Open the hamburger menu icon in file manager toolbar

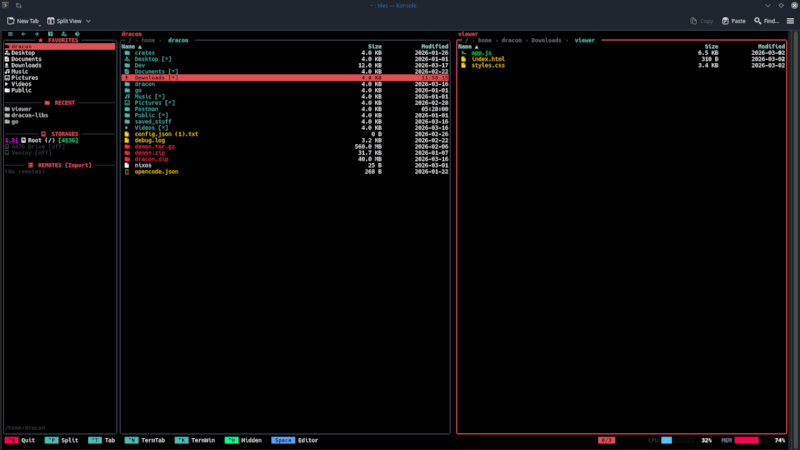point(10,34)
